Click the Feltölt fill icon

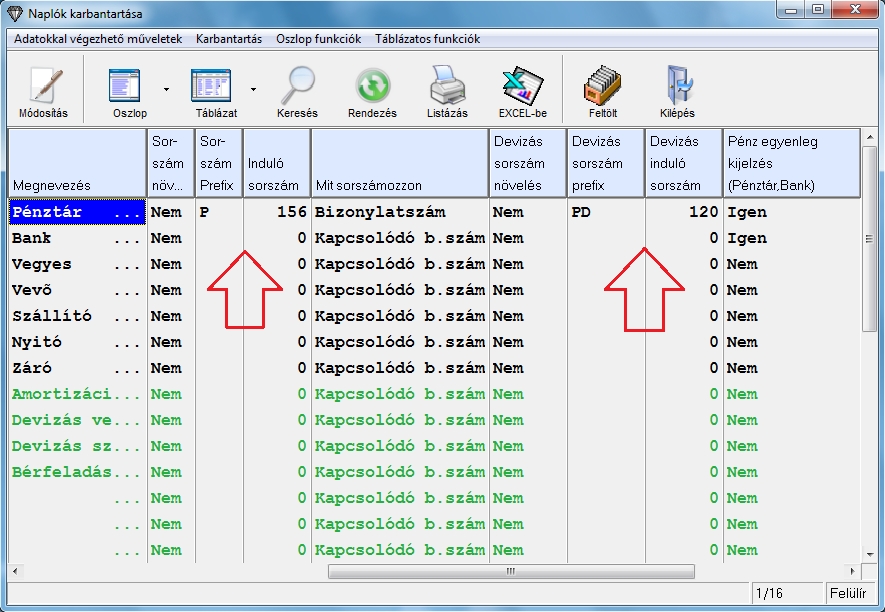click(603, 87)
